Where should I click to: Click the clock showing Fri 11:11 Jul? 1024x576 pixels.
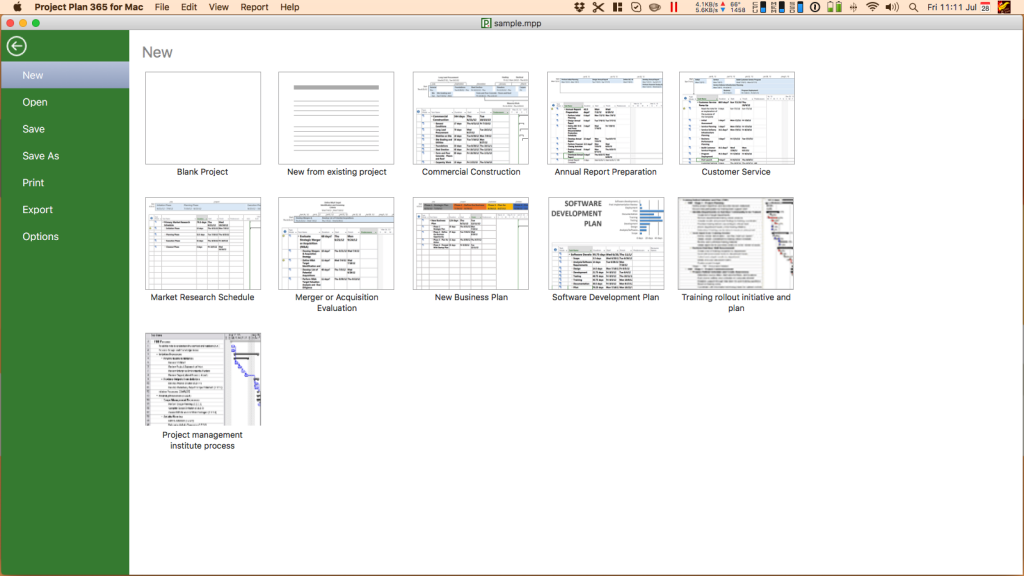click(x=952, y=7)
